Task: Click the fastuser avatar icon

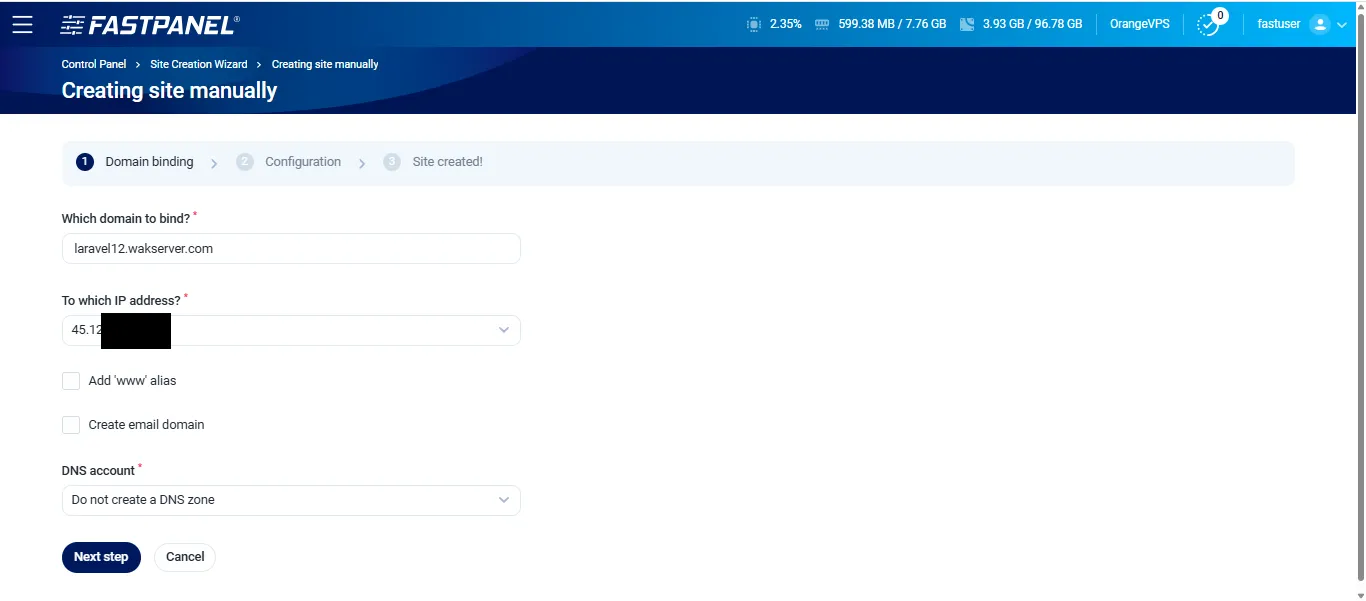Action: click(1320, 25)
